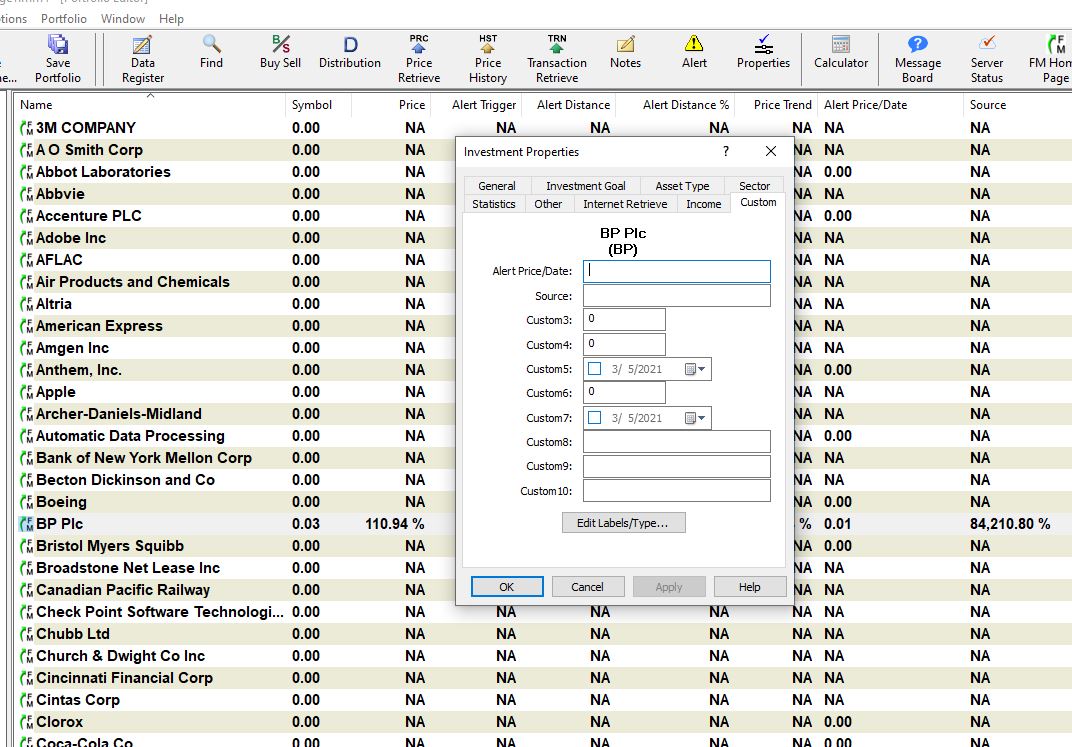Click the Custom9 input field
This screenshot has height=747, width=1072.
[x=676, y=466]
